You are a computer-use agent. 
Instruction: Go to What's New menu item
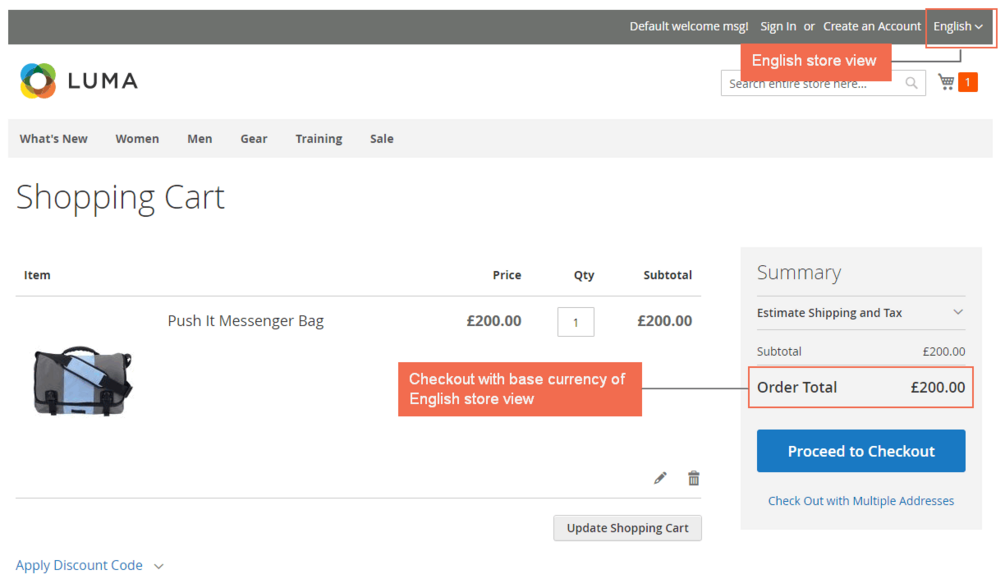(54, 139)
